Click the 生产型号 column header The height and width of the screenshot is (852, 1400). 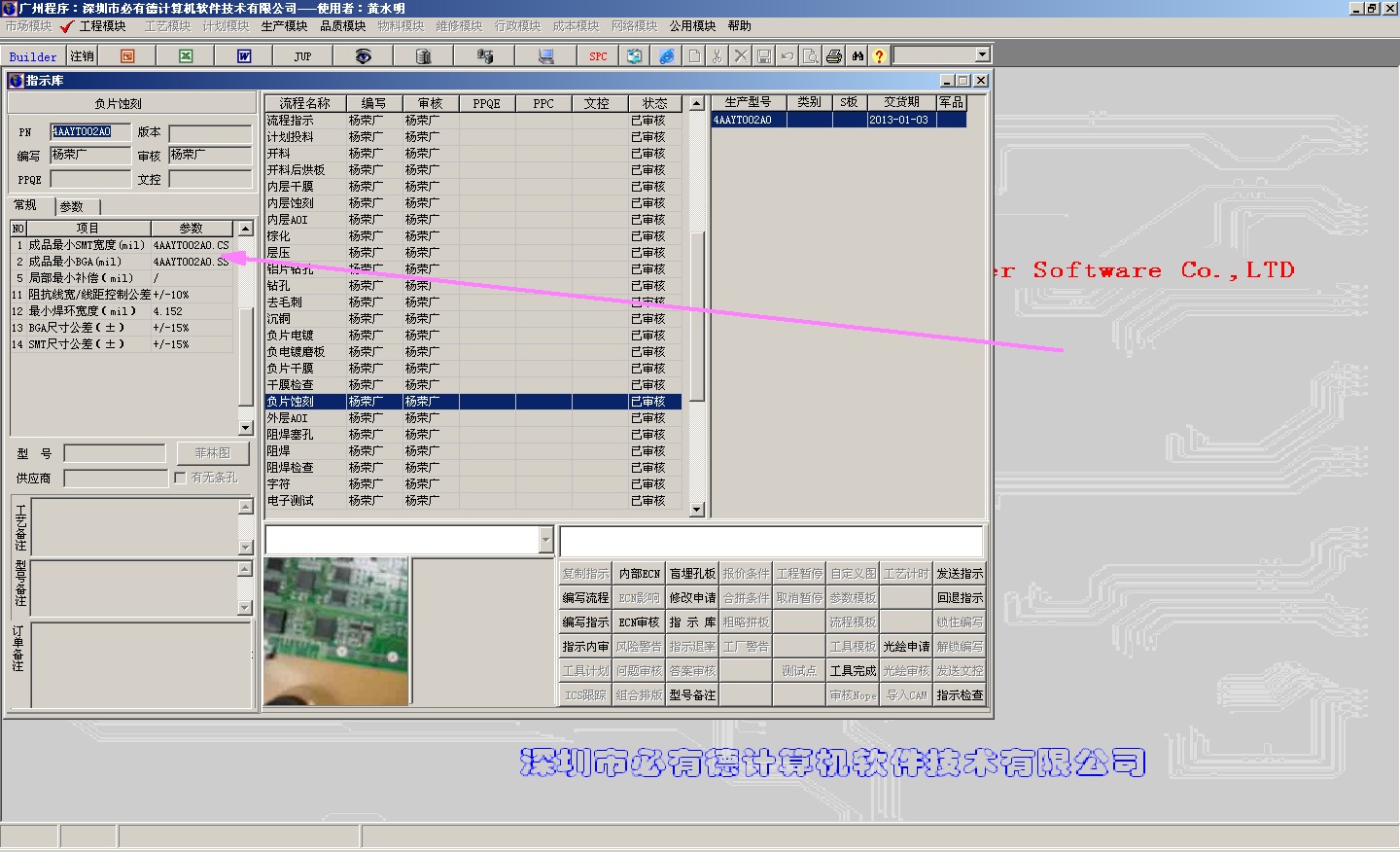[x=748, y=102]
